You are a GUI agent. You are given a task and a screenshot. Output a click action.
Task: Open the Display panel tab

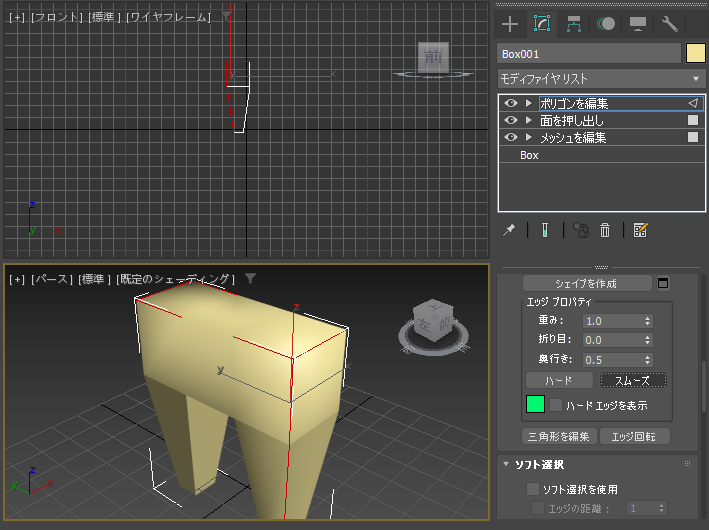tap(638, 24)
